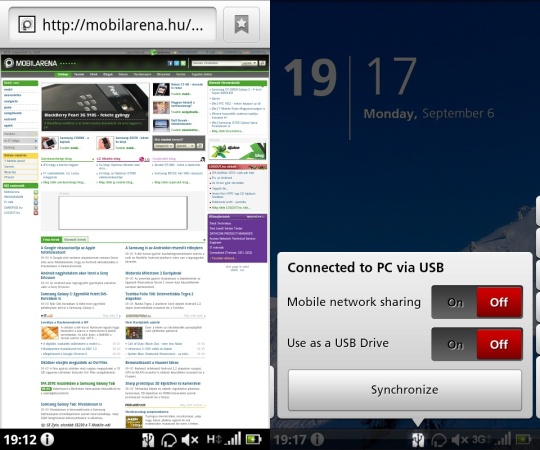The width and height of the screenshot is (540, 450).
Task: Tap the Connected to PC via USB title
Action: (x=365, y=268)
